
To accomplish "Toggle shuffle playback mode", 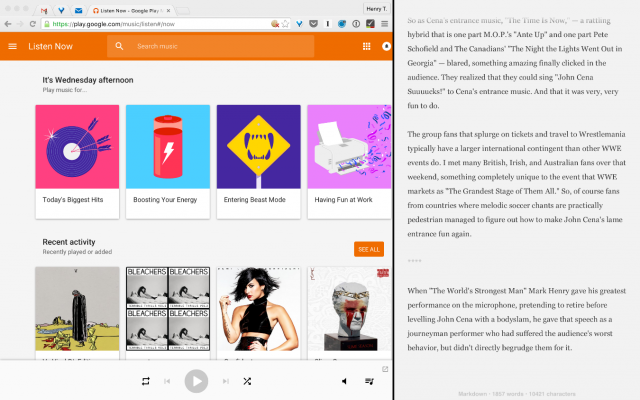I will pyautogui.click(x=247, y=381).
